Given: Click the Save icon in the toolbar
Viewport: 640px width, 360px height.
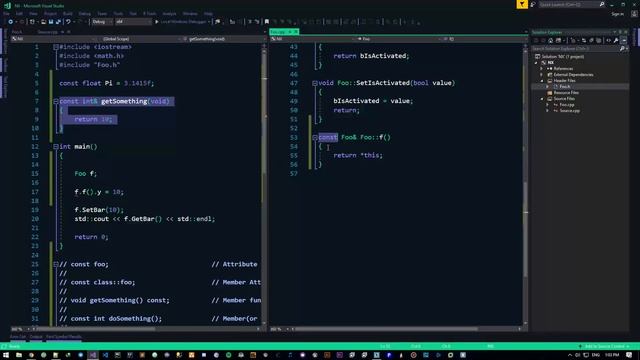Looking at the screenshot, I should coord(51,22).
